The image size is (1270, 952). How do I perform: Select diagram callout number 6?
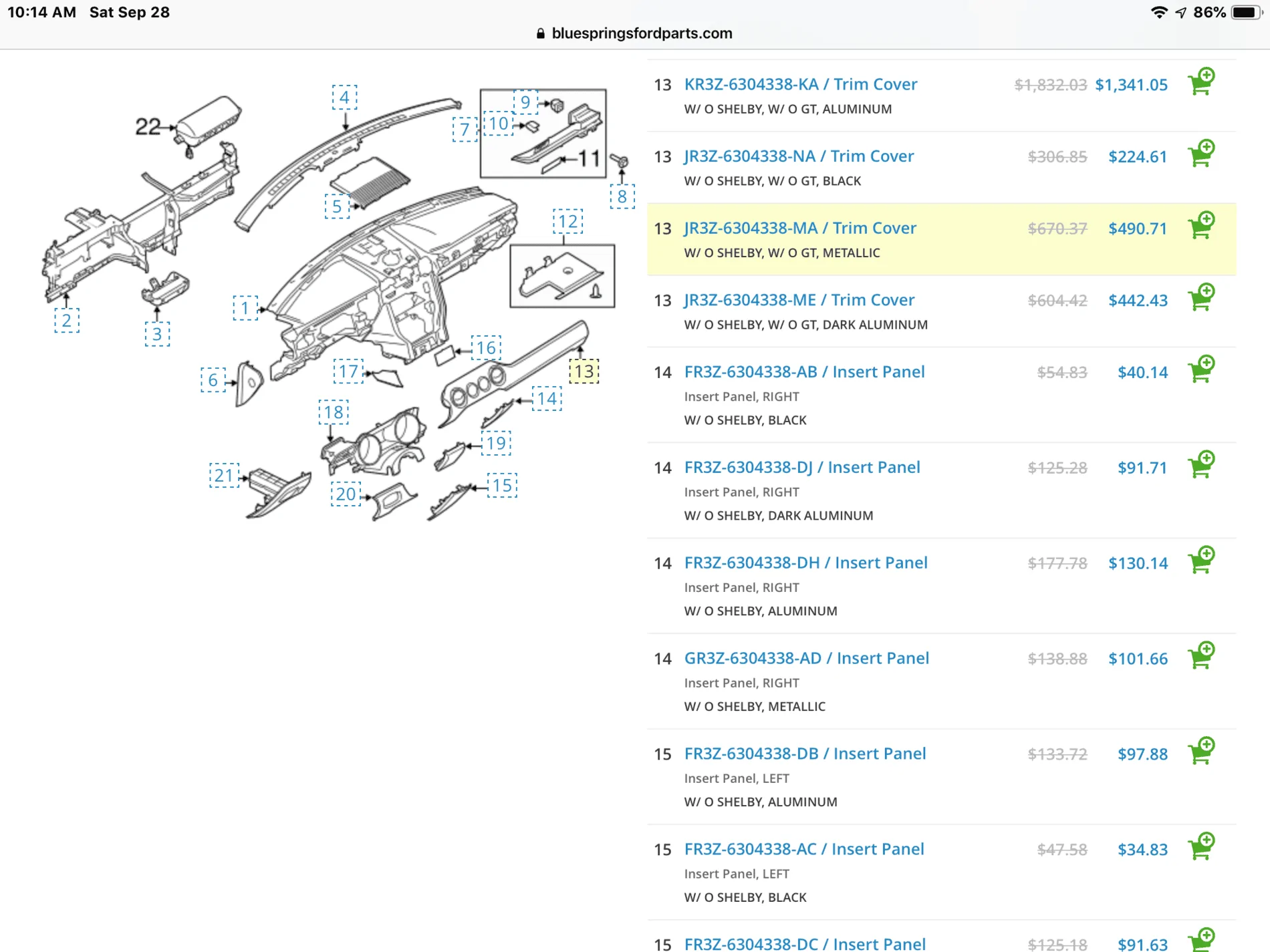coord(213,380)
